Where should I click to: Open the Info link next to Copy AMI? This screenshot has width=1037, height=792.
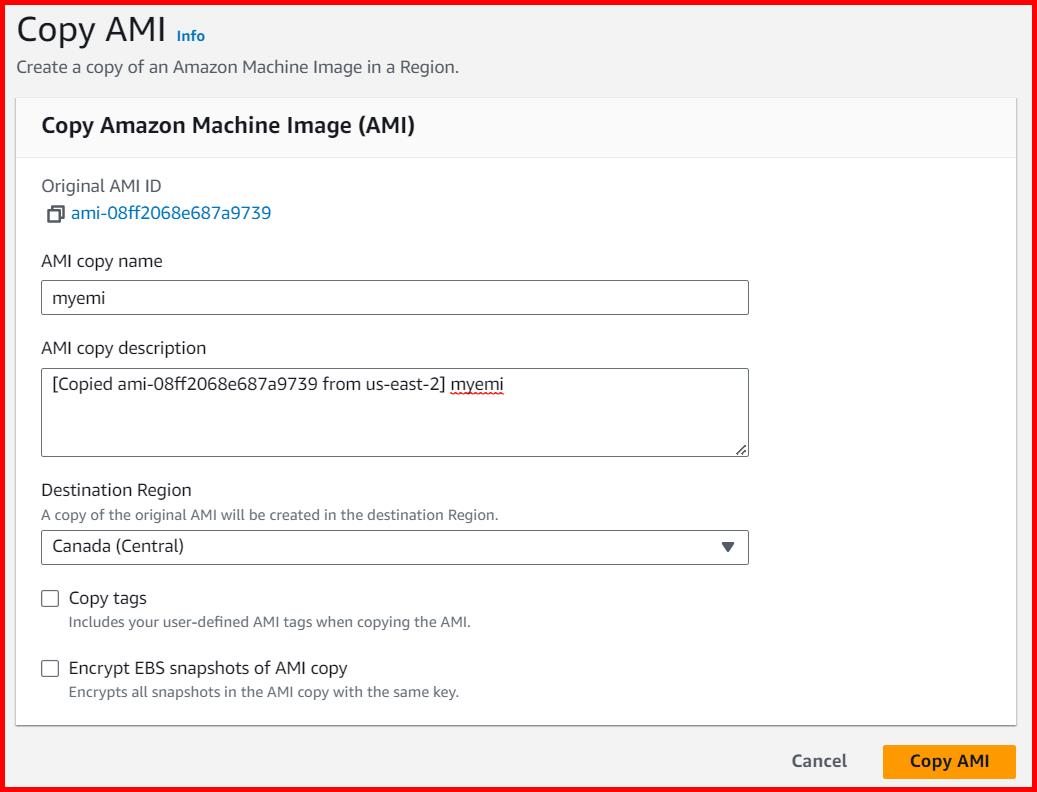tap(190, 36)
